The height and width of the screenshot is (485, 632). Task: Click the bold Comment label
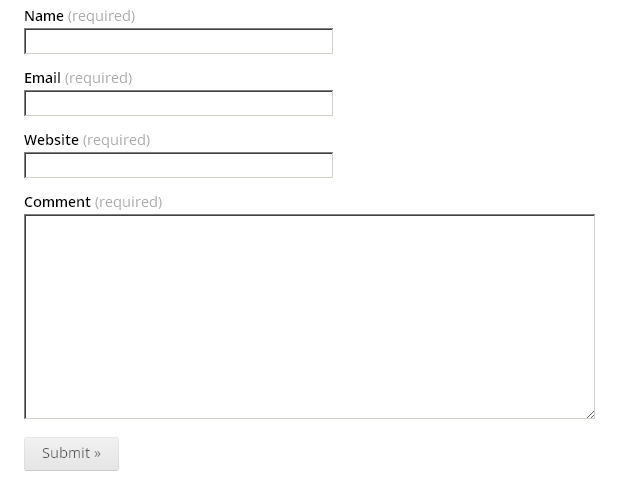(57, 202)
